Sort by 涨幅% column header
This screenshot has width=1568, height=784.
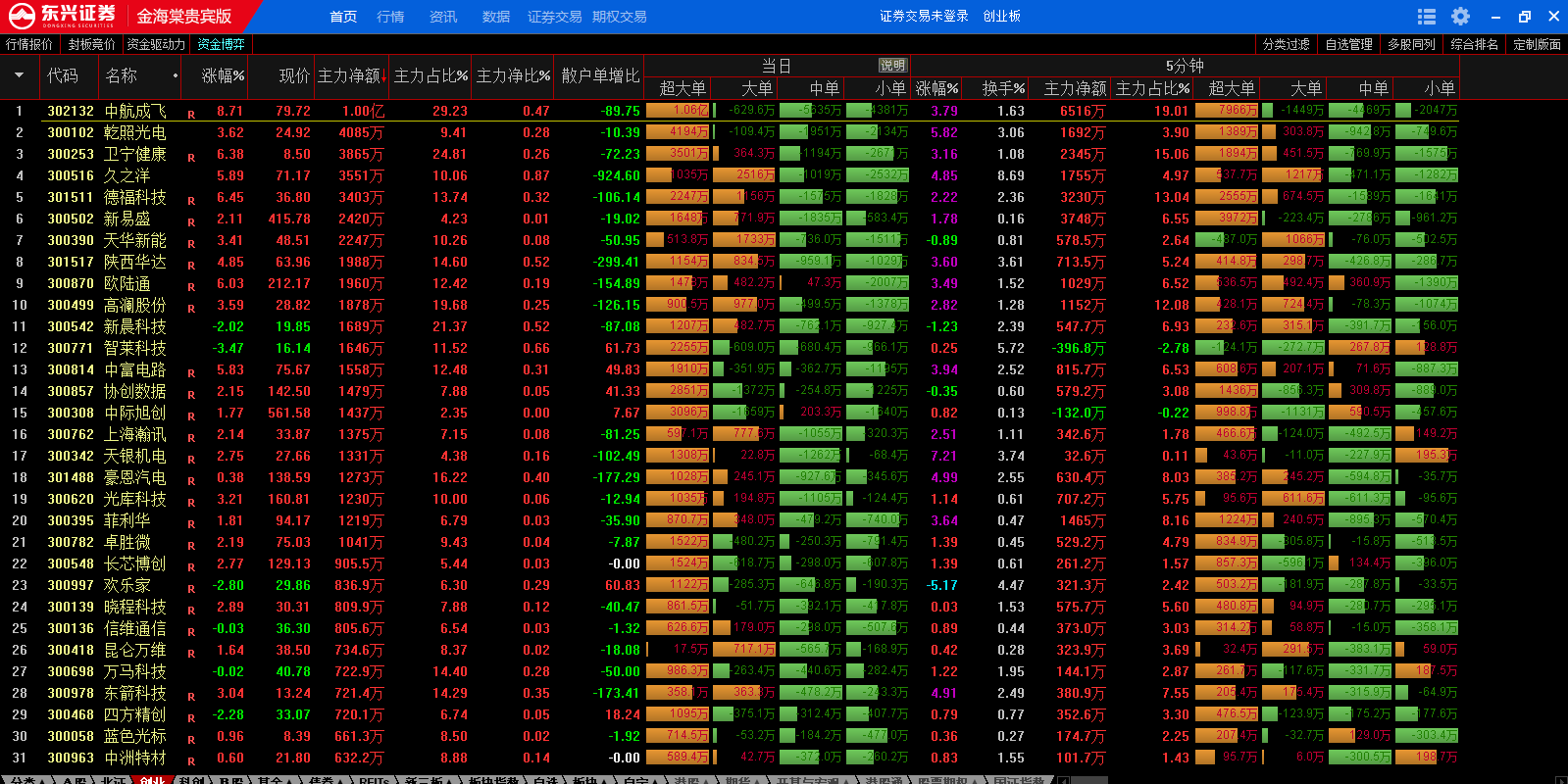223,75
